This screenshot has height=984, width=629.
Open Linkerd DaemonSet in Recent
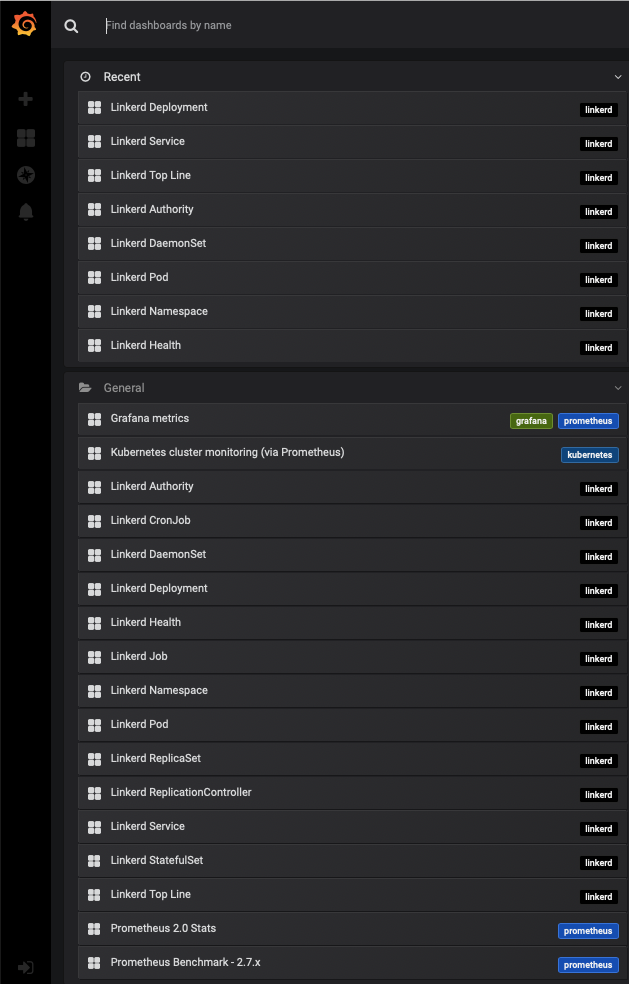point(352,243)
